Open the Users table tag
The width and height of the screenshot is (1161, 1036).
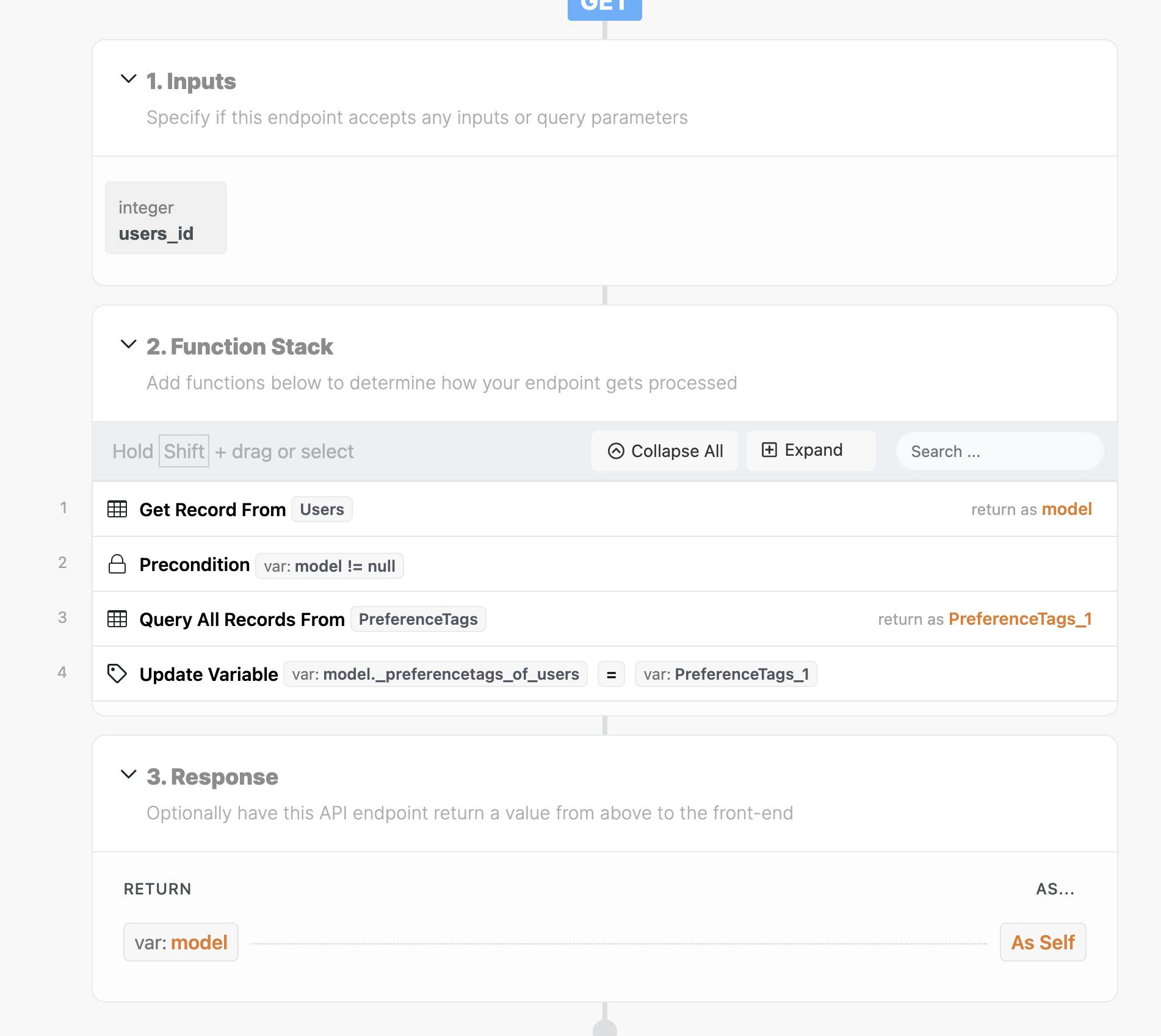322,509
